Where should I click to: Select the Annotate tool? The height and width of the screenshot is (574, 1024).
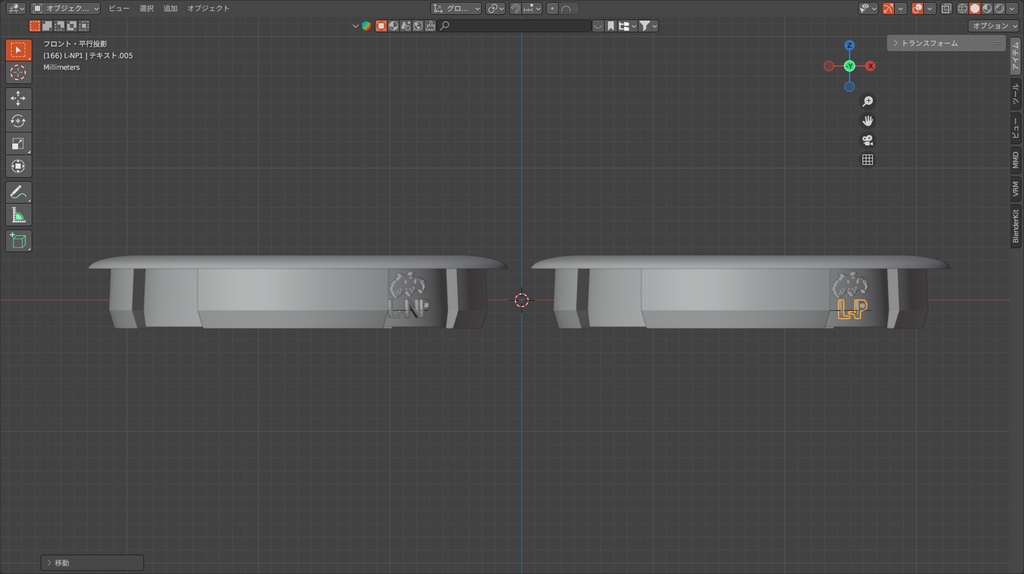coord(18,192)
